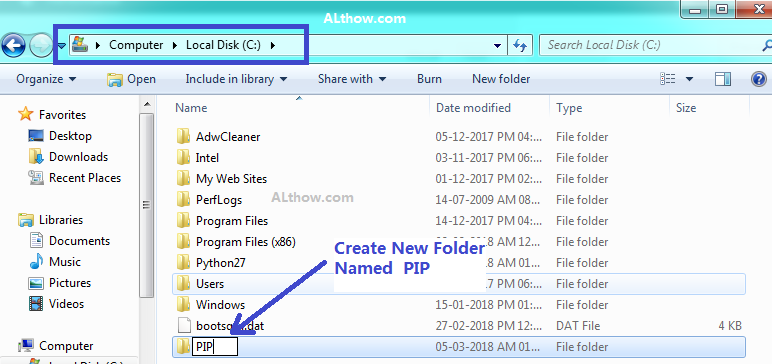772x364 pixels.
Task: Click the New folder button
Action: [501, 79]
